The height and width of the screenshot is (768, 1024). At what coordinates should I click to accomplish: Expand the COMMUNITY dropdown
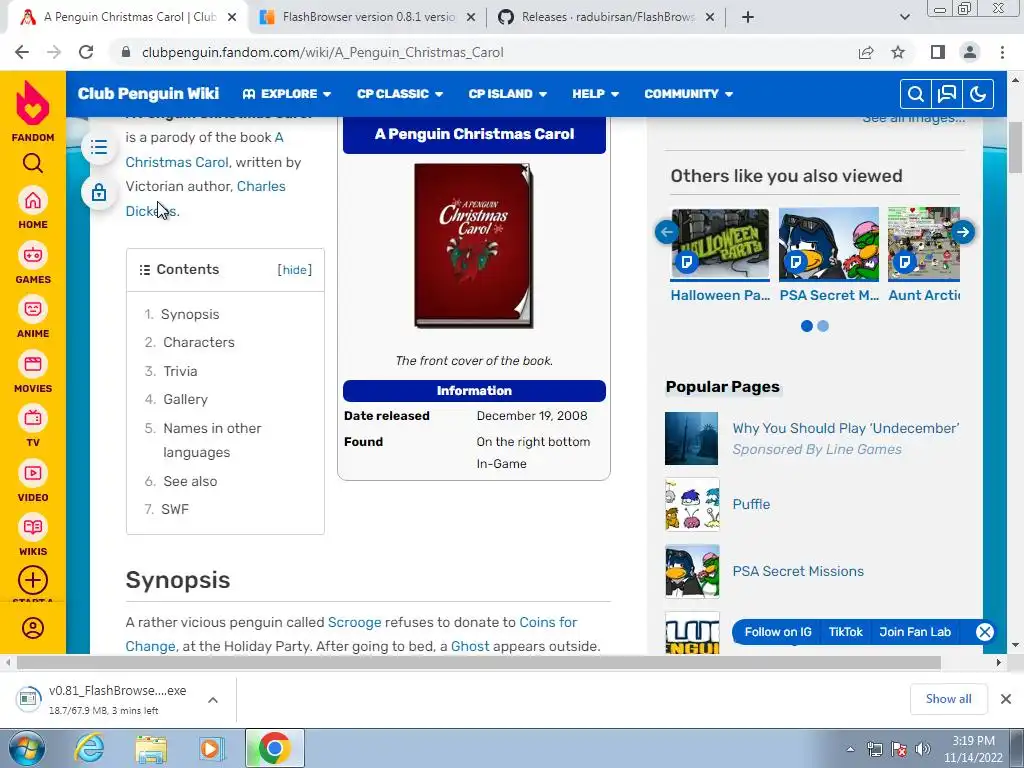pos(688,94)
